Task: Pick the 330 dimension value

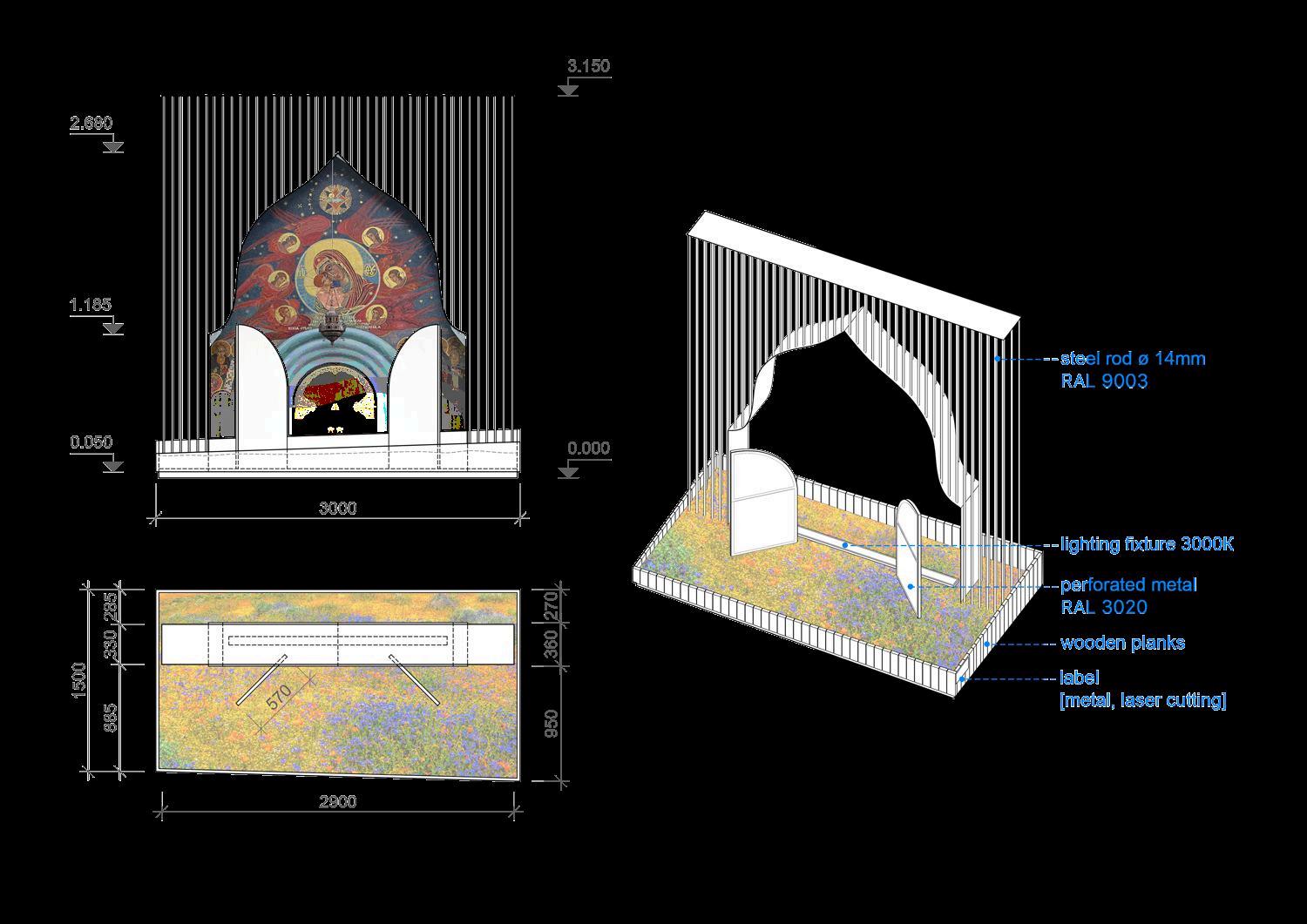Action: coord(112,644)
